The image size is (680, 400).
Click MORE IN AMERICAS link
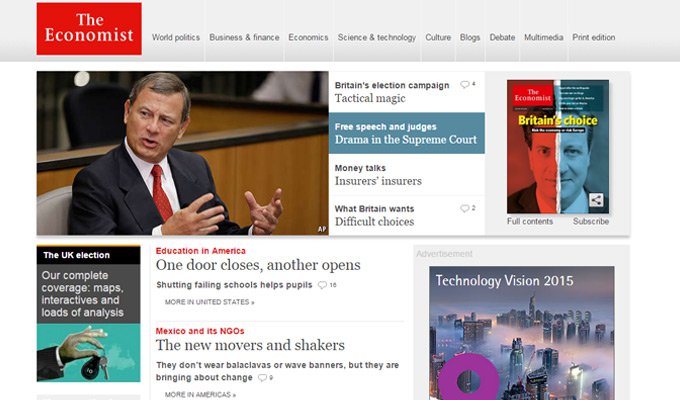coord(200,395)
